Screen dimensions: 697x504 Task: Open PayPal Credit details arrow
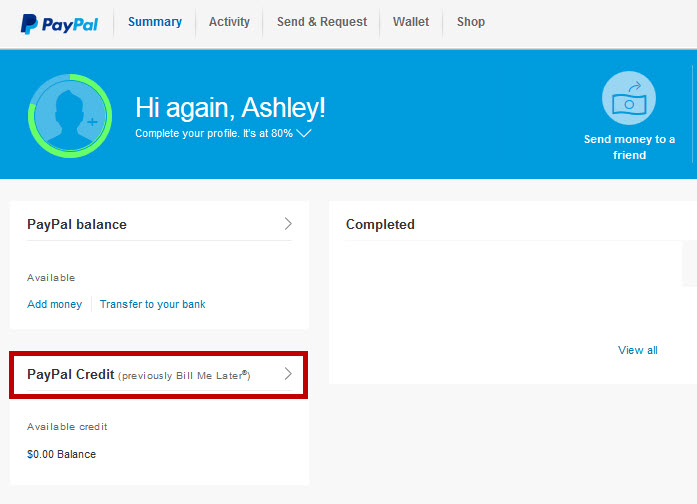click(288, 374)
